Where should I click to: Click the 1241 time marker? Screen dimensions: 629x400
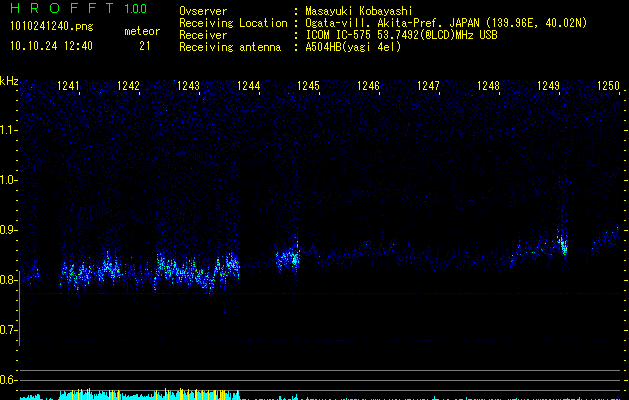click(x=69, y=87)
